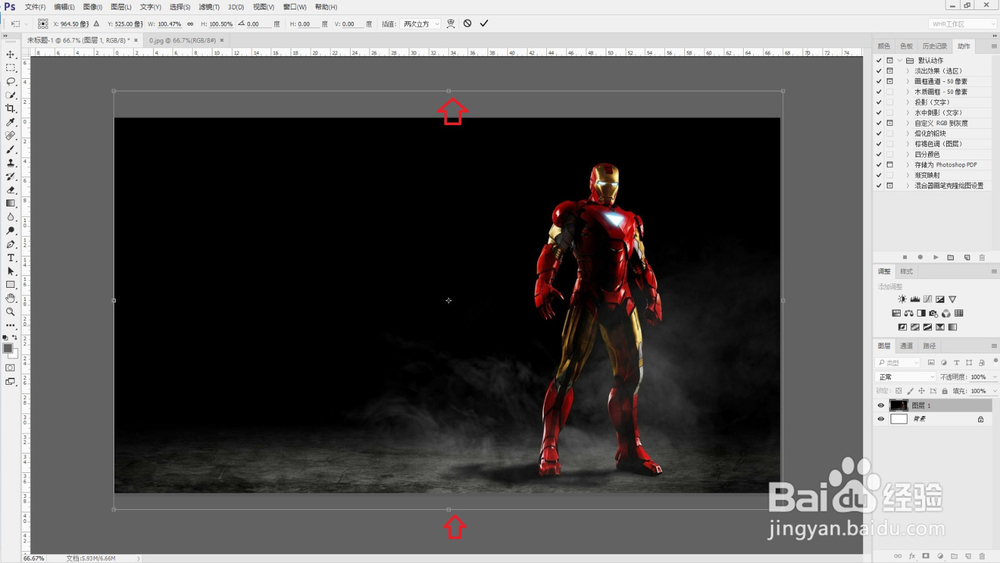Select the Move tool
1000x563 pixels.
[10, 54]
